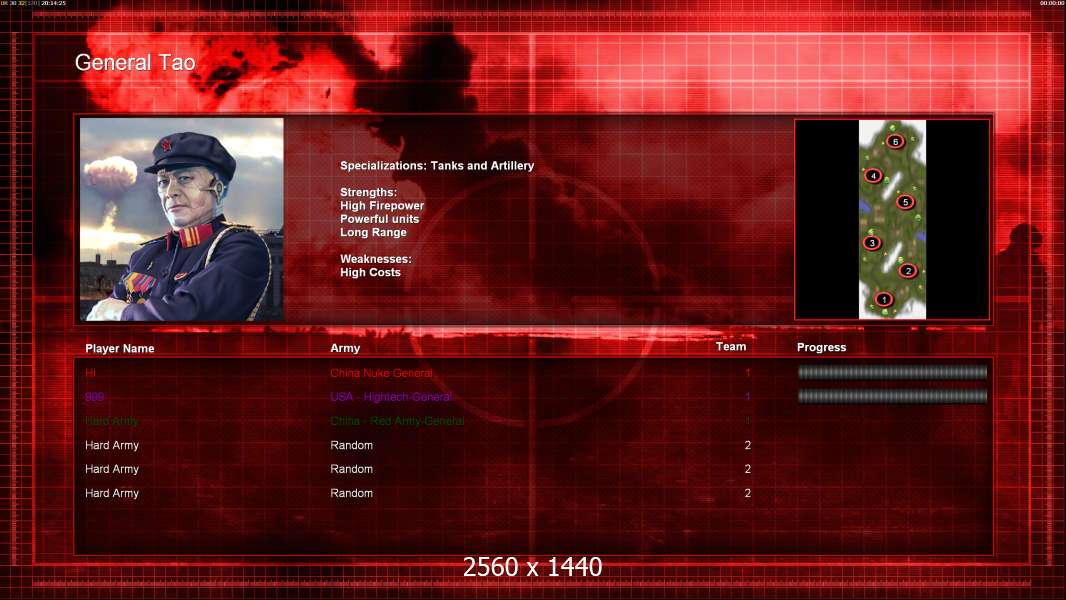Click start position 6 on the minimap
The image size is (1066, 600).
click(x=895, y=141)
